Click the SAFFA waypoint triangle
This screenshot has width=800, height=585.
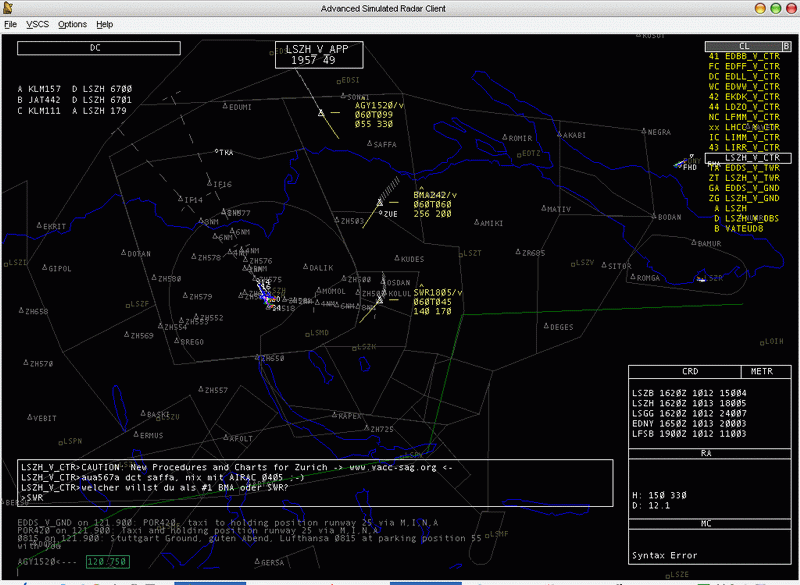[367, 145]
